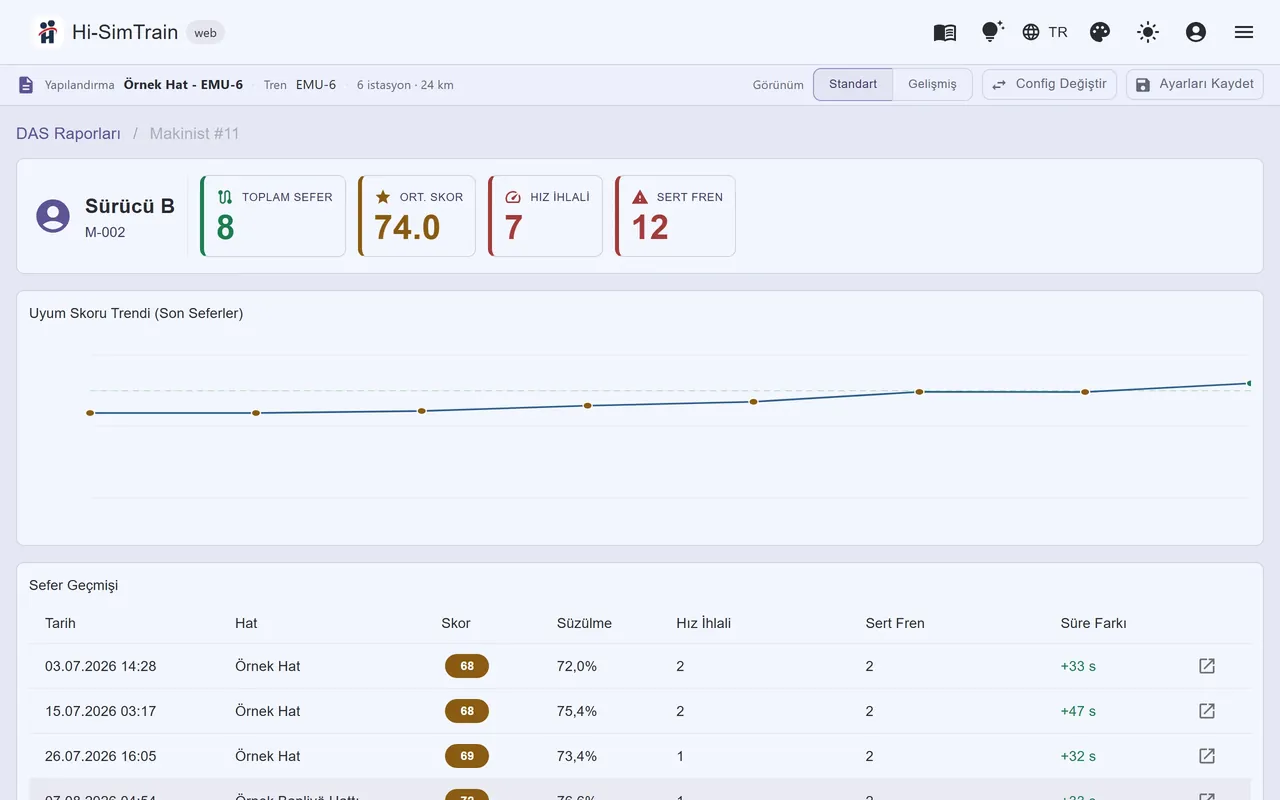The height and width of the screenshot is (800, 1280).
Task: Click the Süzülme column header
Action: click(x=584, y=623)
